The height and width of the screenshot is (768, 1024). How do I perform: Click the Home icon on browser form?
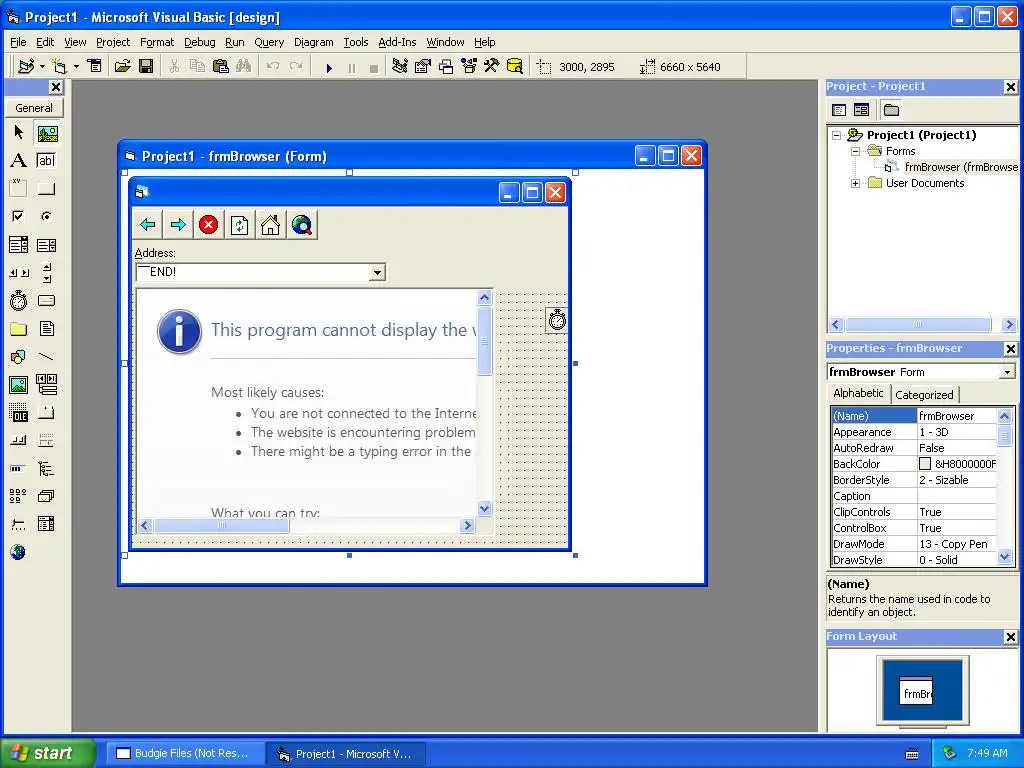pyautogui.click(x=270, y=225)
